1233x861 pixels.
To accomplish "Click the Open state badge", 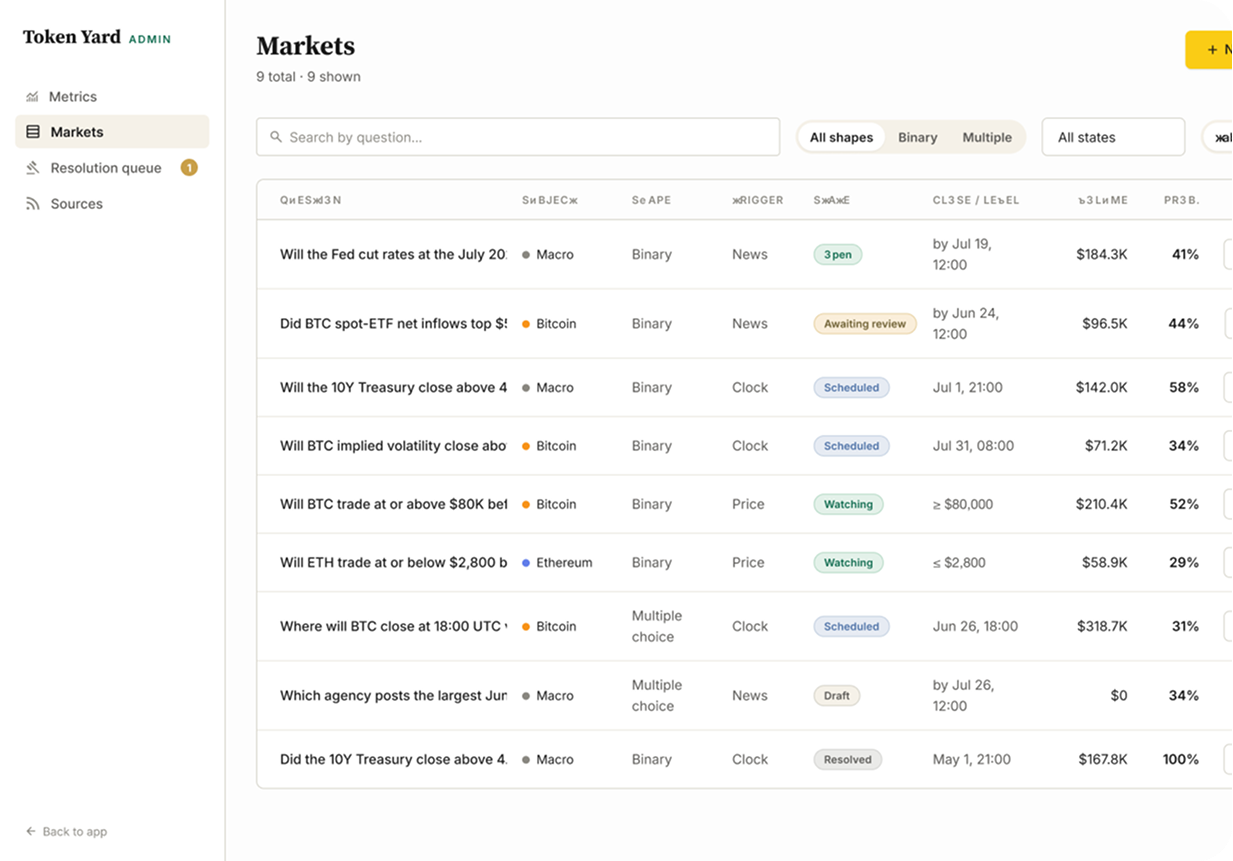I will point(838,255).
